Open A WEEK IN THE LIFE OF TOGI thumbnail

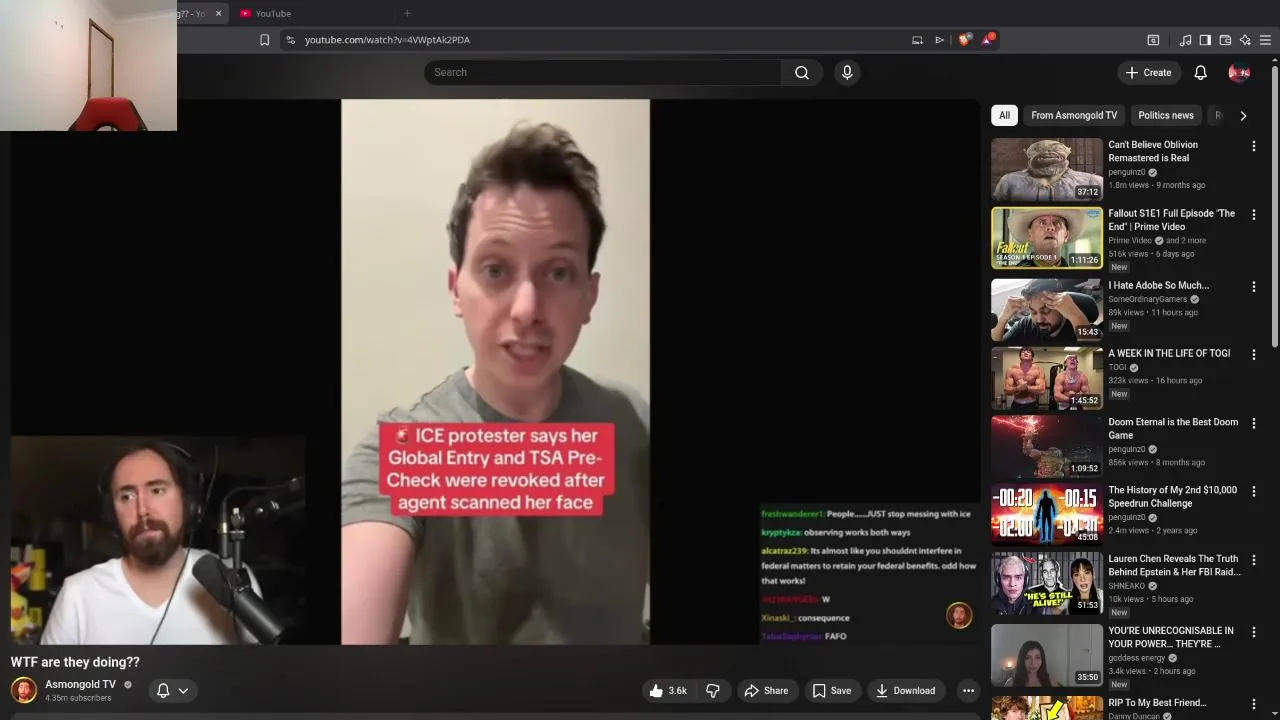pos(1046,377)
